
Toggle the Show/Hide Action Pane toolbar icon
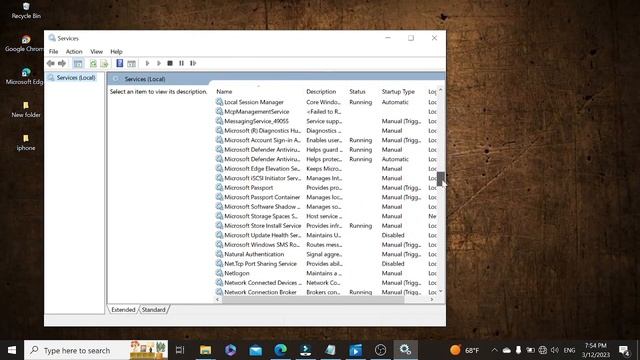click(131, 63)
